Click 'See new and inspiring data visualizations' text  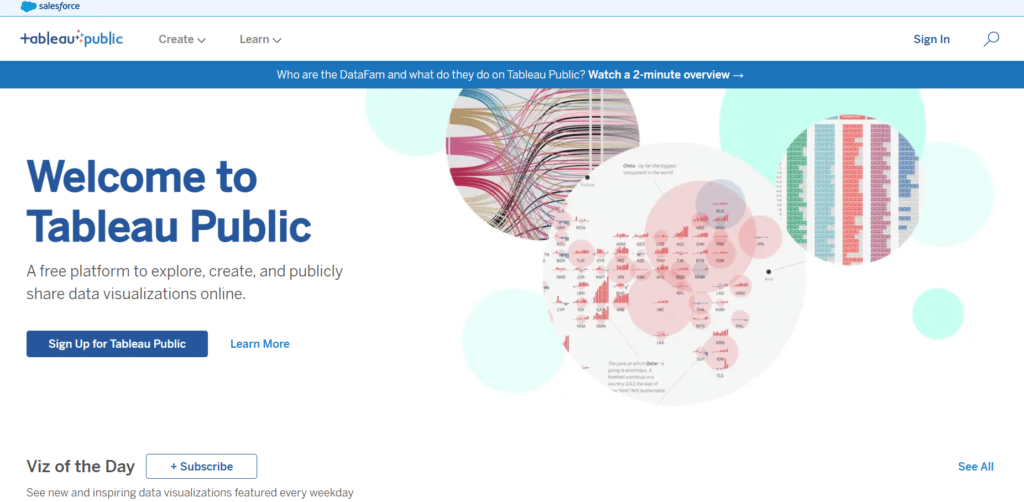click(x=189, y=493)
